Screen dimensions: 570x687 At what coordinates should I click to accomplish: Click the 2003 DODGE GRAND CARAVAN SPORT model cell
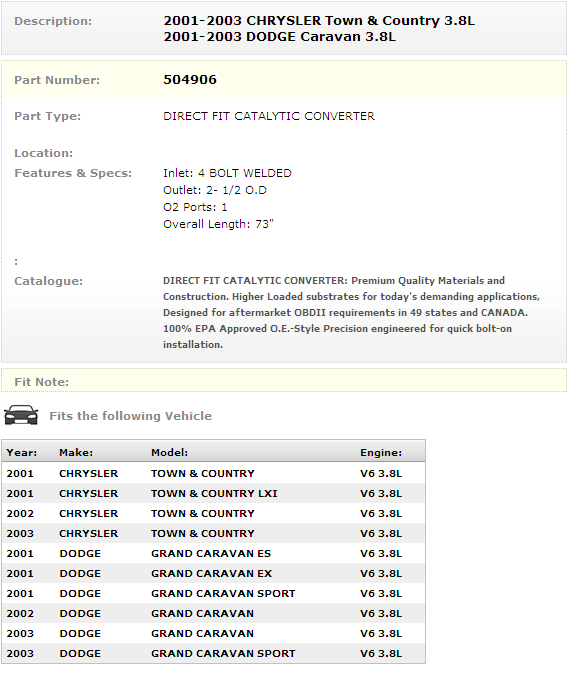tap(223, 654)
